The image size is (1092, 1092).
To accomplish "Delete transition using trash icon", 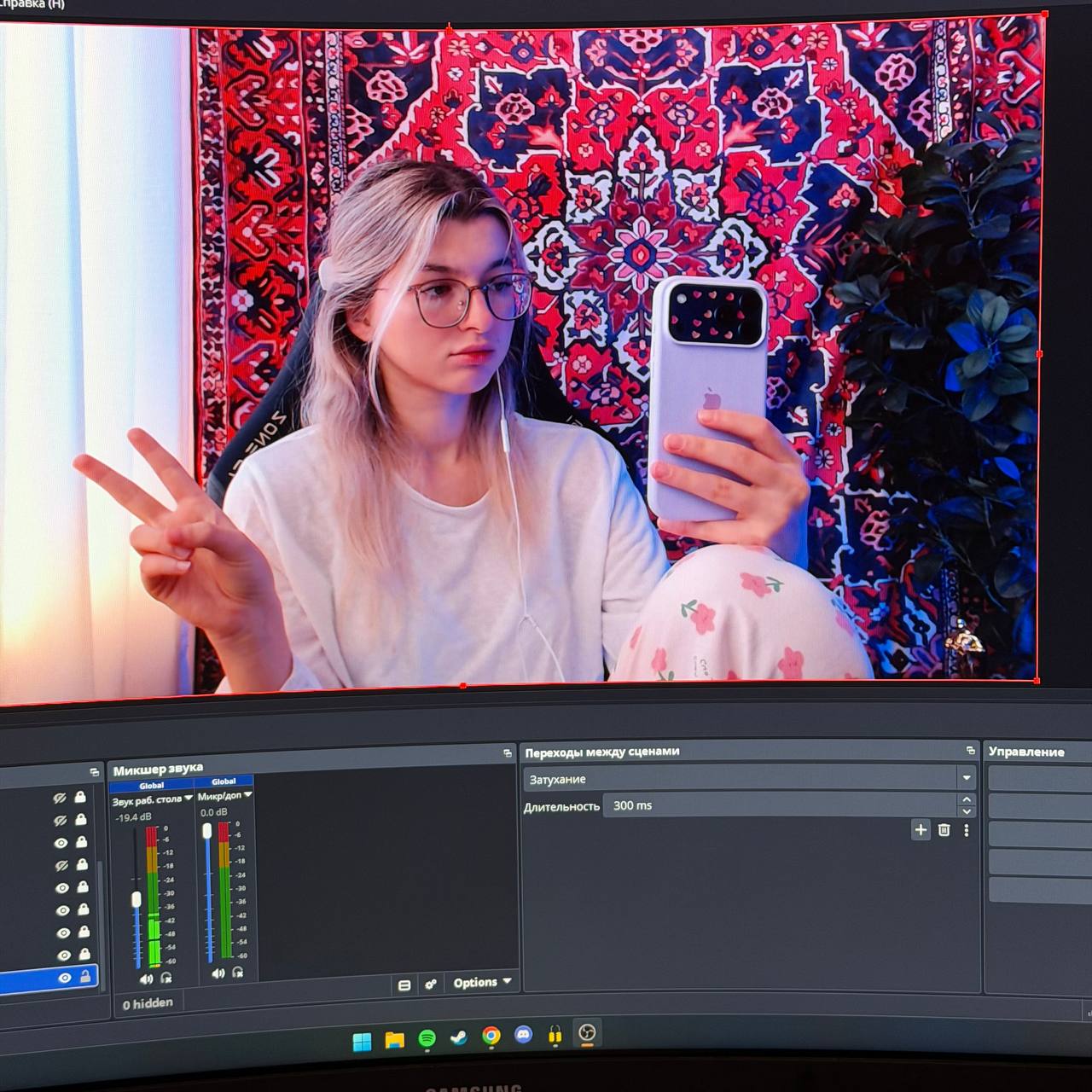I will pyautogui.click(x=944, y=829).
